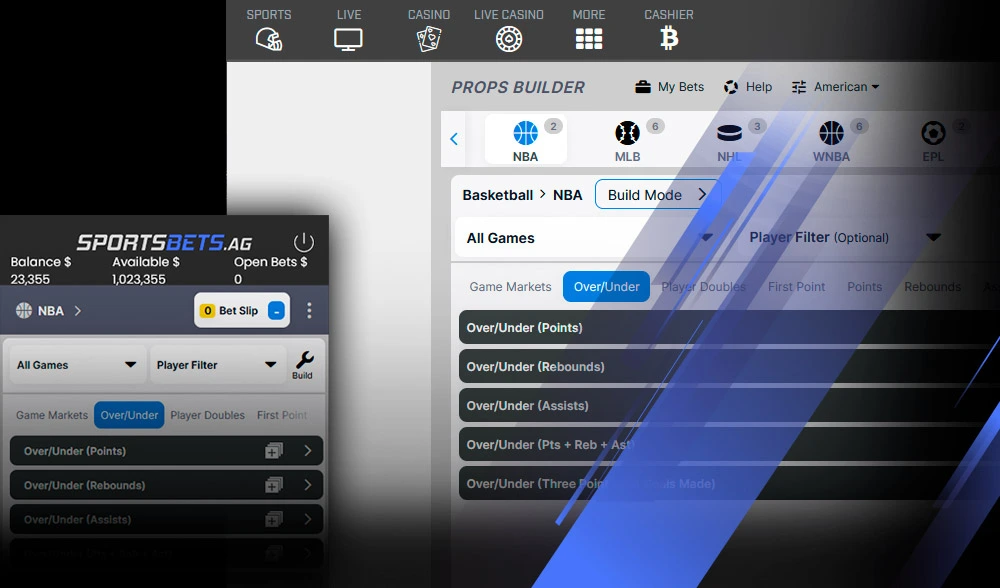Screen dimensions: 1000x588
Task: Open the mobile All Games dropdown
Action: click(76, 365)
